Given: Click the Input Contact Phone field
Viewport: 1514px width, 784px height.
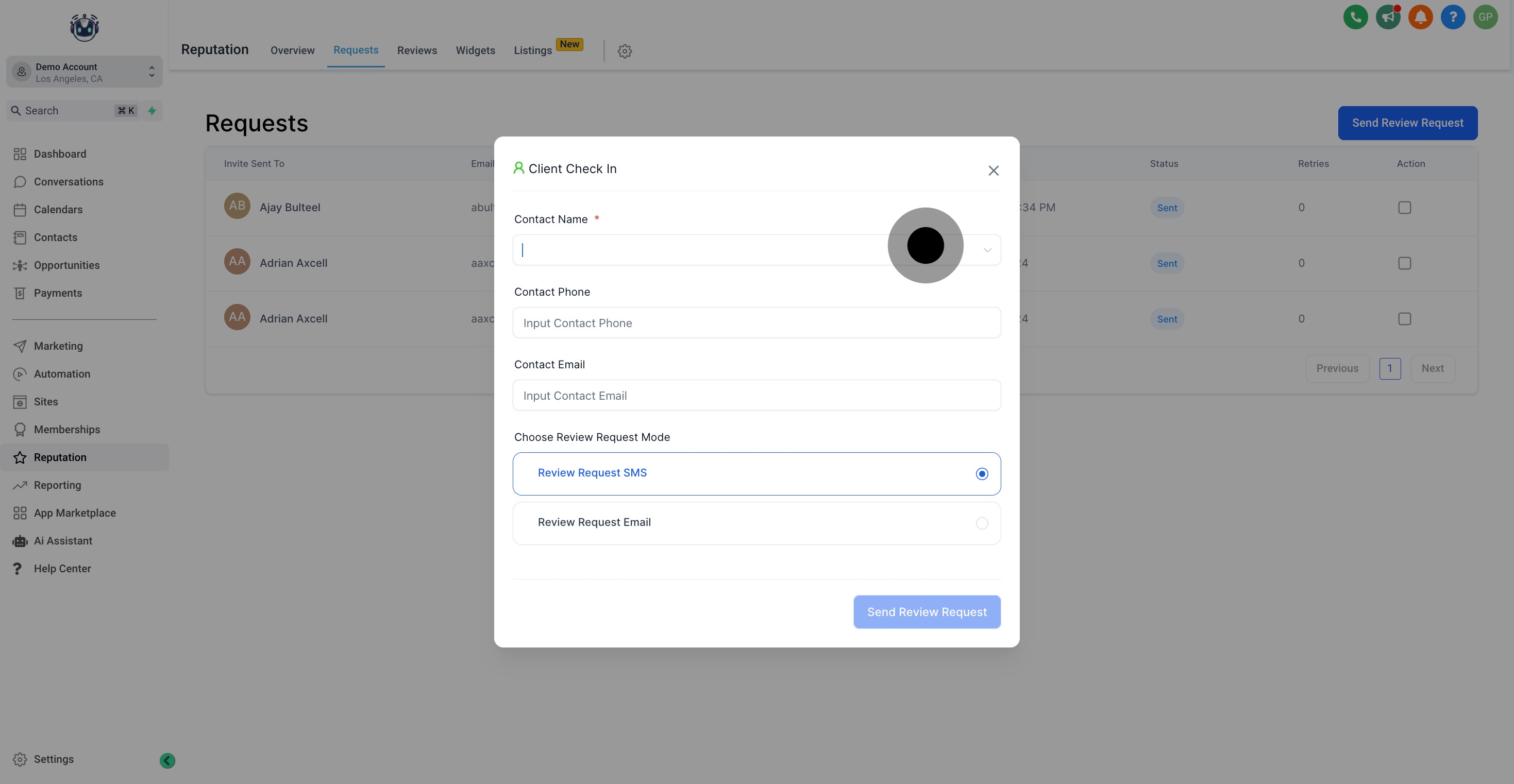Looking at the screenshot, I should pyautogui.click(x=756, y=322).
